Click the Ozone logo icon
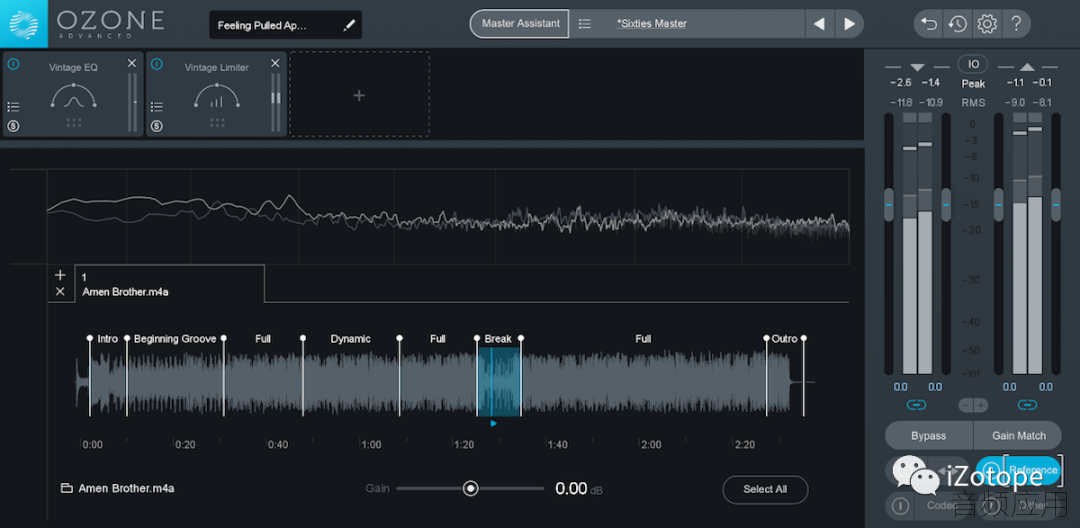 point(23,23)
